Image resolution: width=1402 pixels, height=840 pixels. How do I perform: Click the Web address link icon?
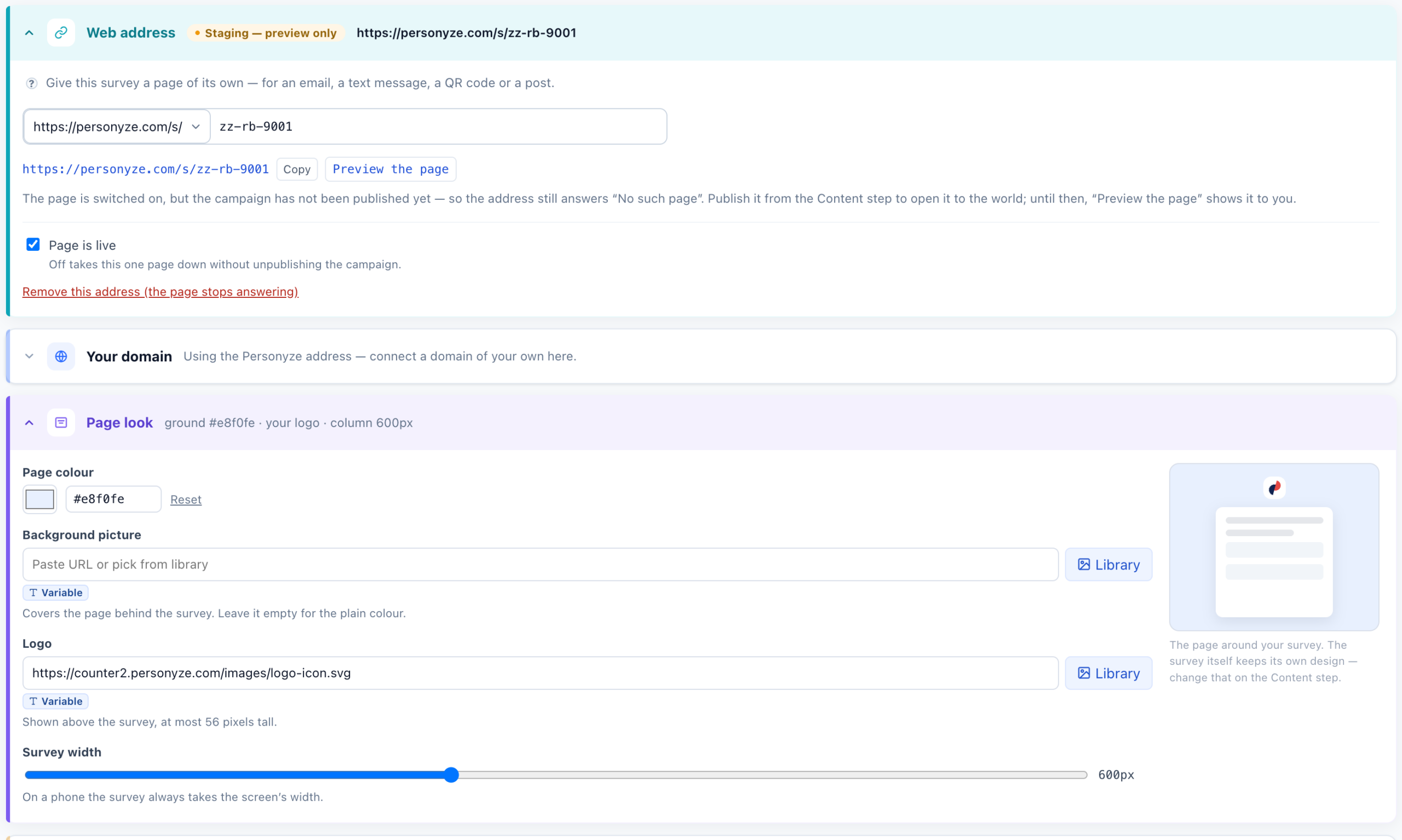61,33
